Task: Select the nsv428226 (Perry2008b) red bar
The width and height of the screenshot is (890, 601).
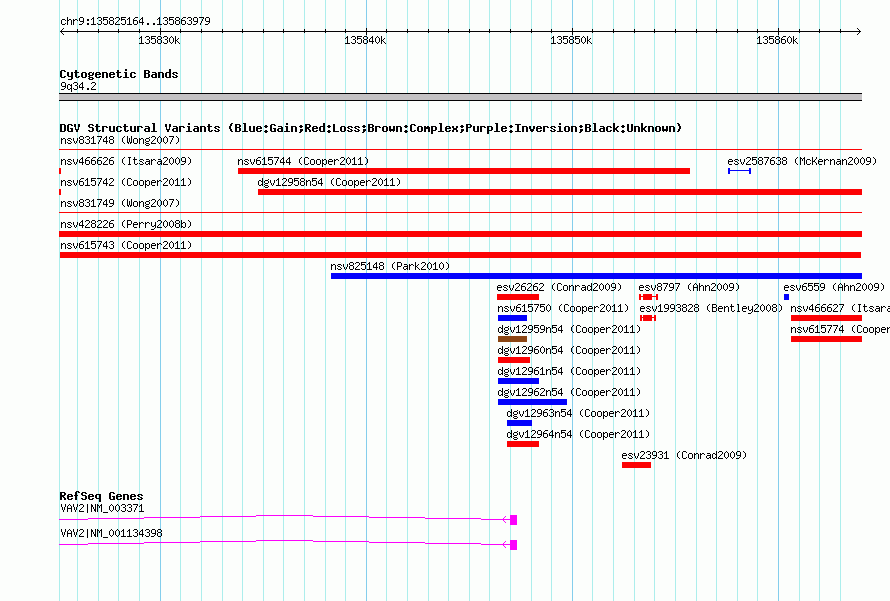Action: coord(460,234)
